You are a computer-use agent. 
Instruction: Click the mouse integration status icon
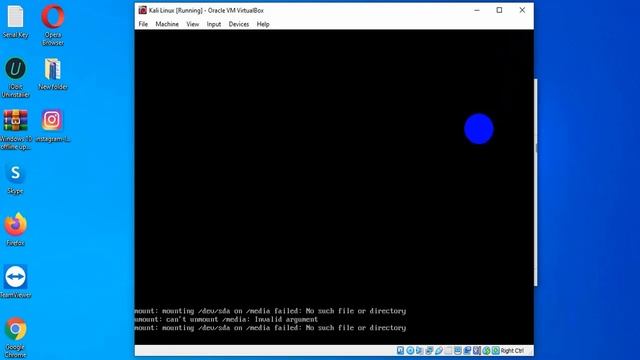[486, 350]
